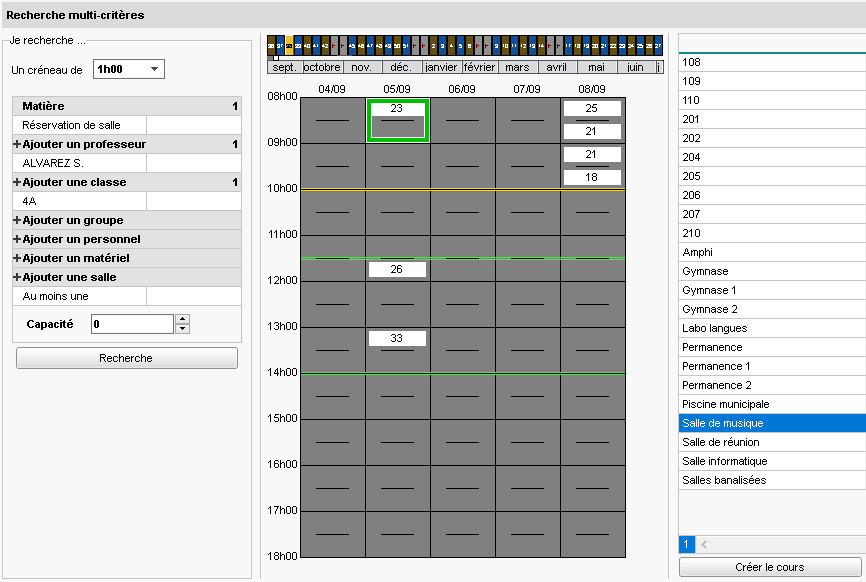Select the déc. month tab
The image size is (866, 582).
coord(402,67)
